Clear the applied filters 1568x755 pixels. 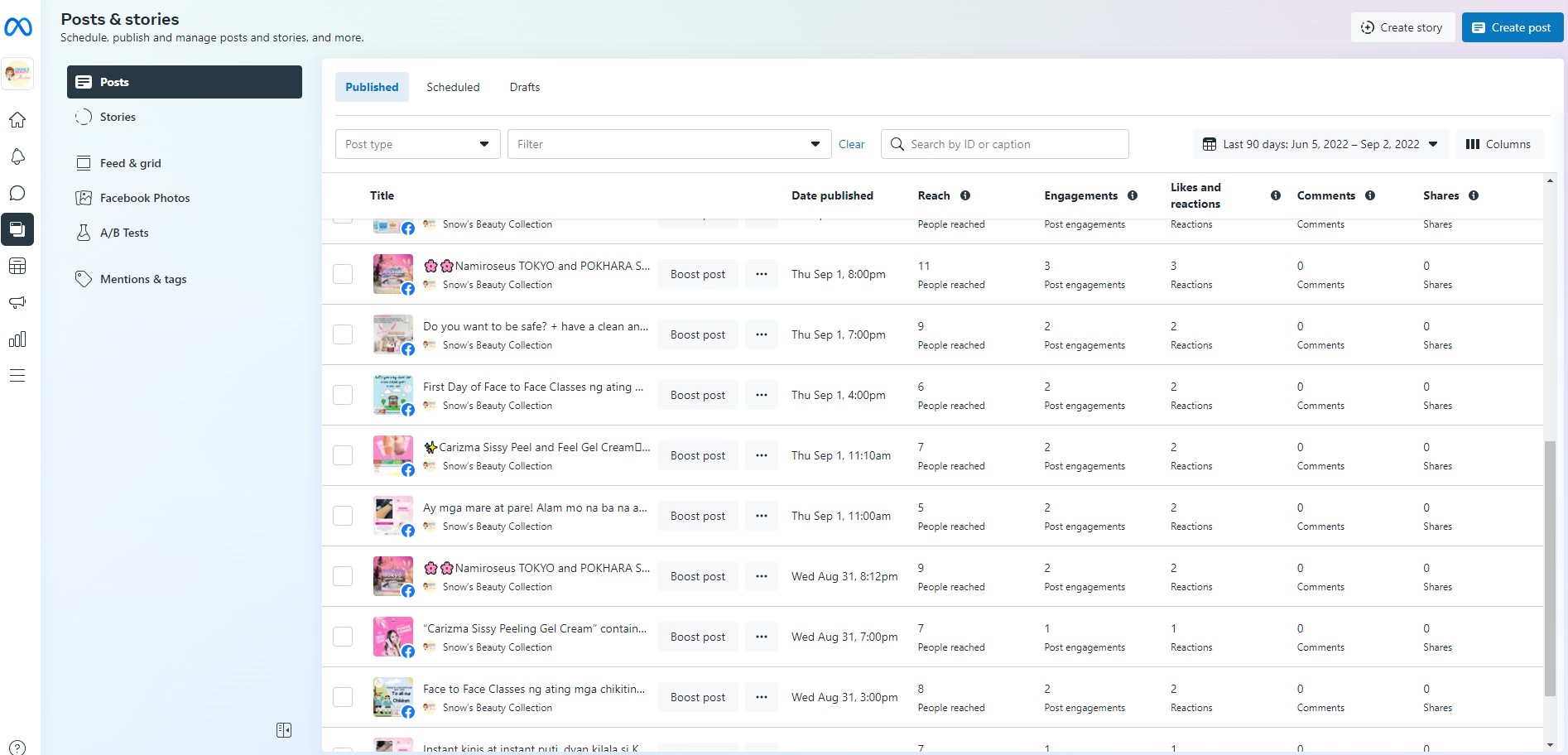click(851, 144)
